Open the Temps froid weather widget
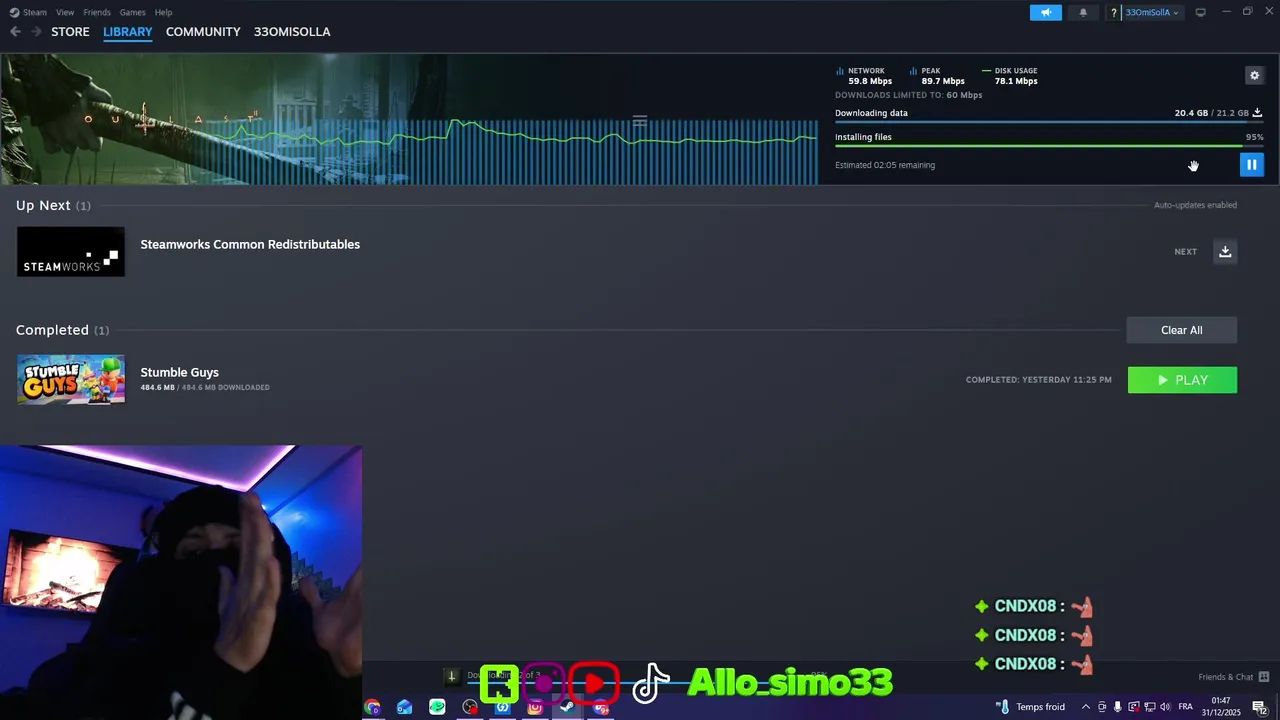The height and width of the screenshot is (720, 1280). 1030,707
